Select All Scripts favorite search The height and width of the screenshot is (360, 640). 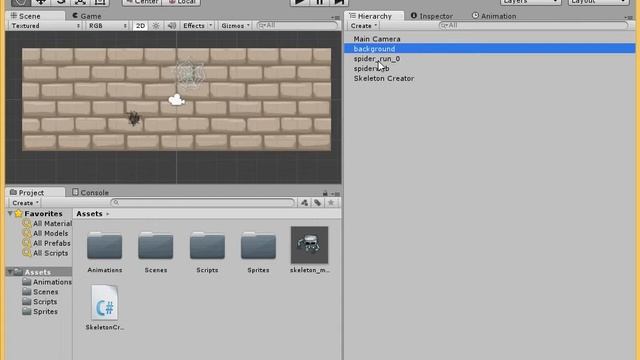pos(46,253)
